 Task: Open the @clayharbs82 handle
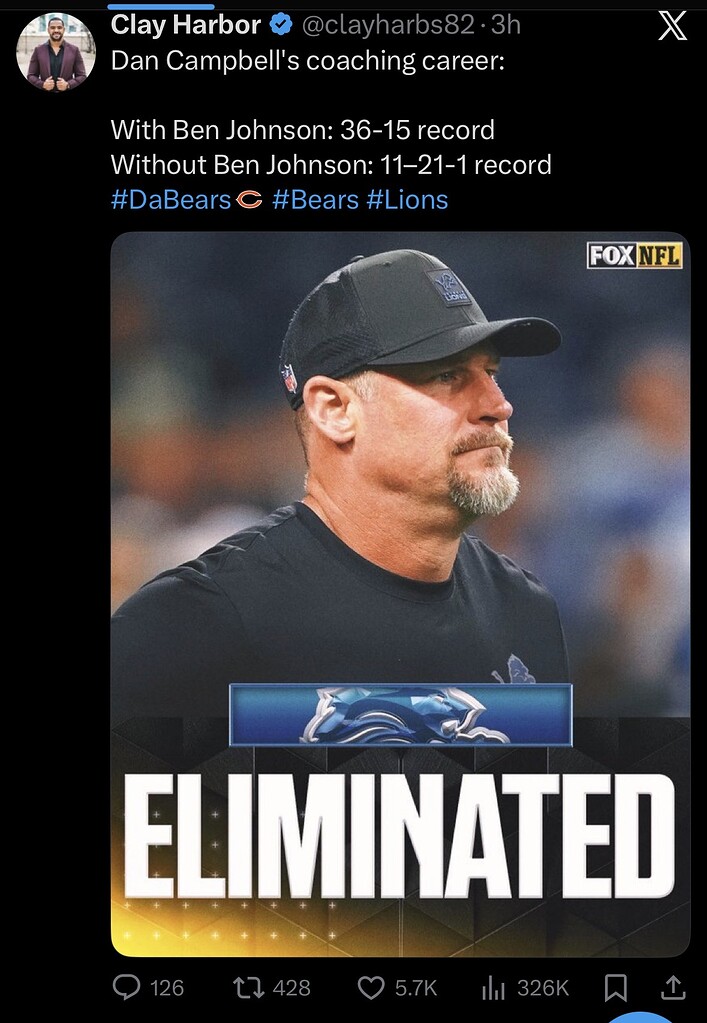(387, 25)
